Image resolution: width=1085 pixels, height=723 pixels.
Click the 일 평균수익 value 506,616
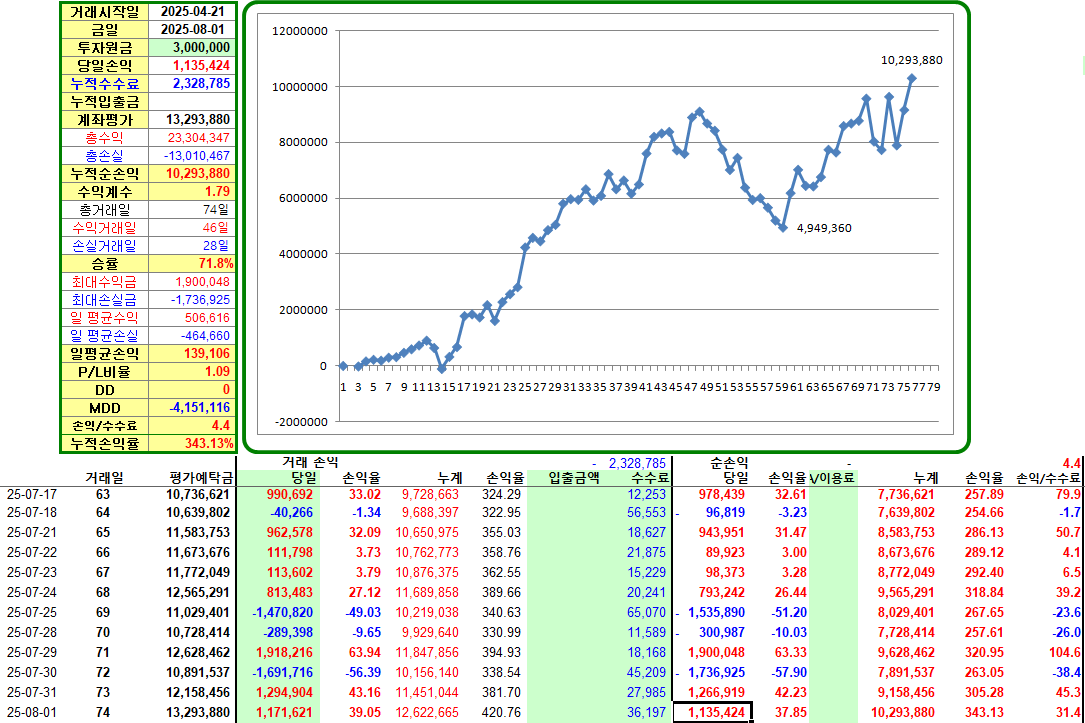[x=192, y=318]
